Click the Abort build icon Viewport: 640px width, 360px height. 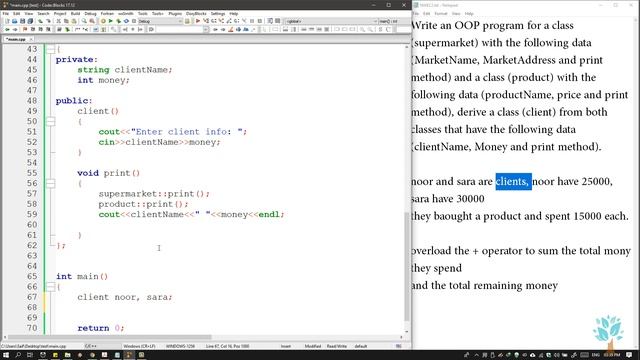point(134,21)
